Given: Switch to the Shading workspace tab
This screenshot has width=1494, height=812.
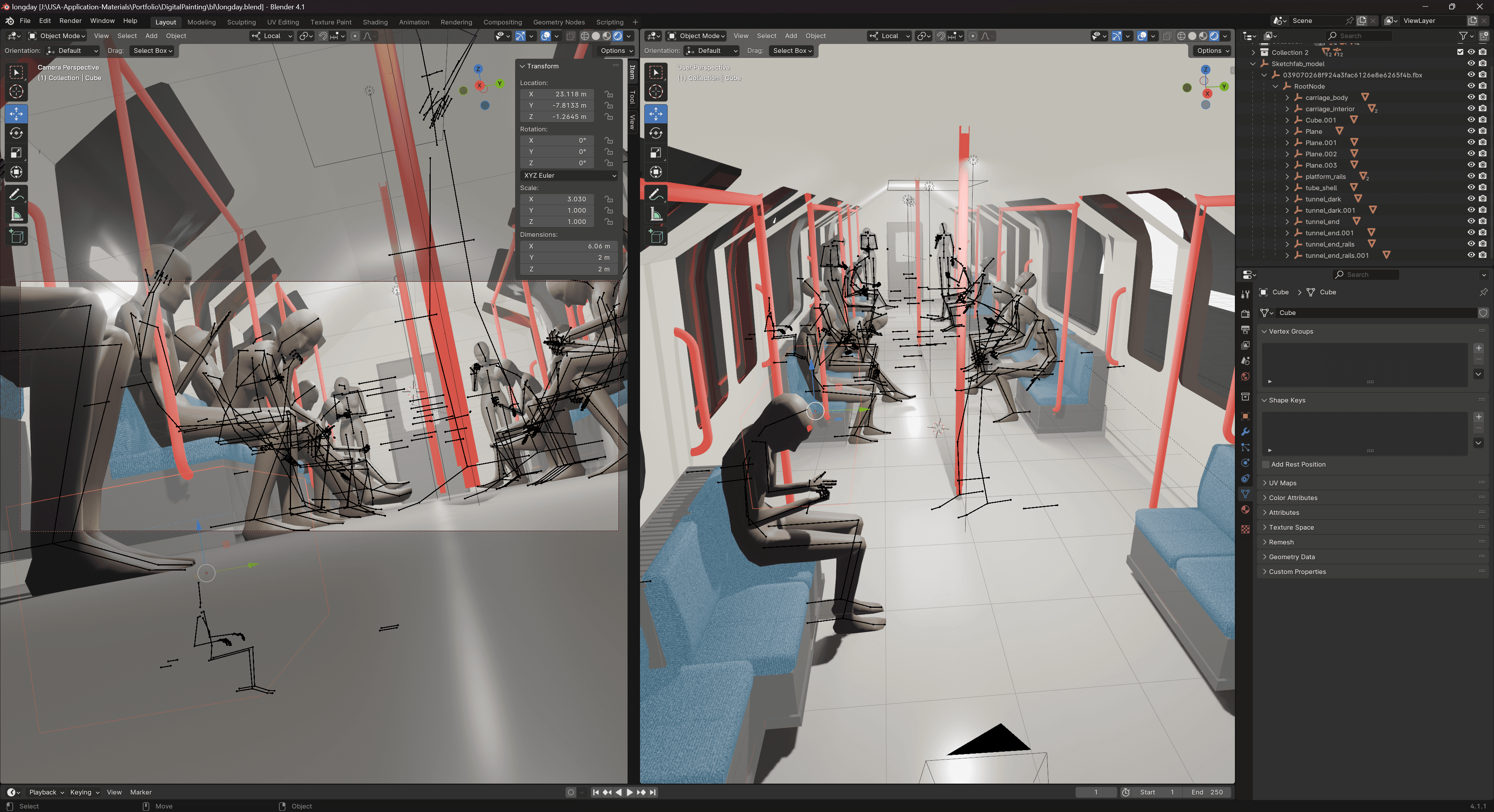Looking at the screenshot, I should click(x=375, y=22).
